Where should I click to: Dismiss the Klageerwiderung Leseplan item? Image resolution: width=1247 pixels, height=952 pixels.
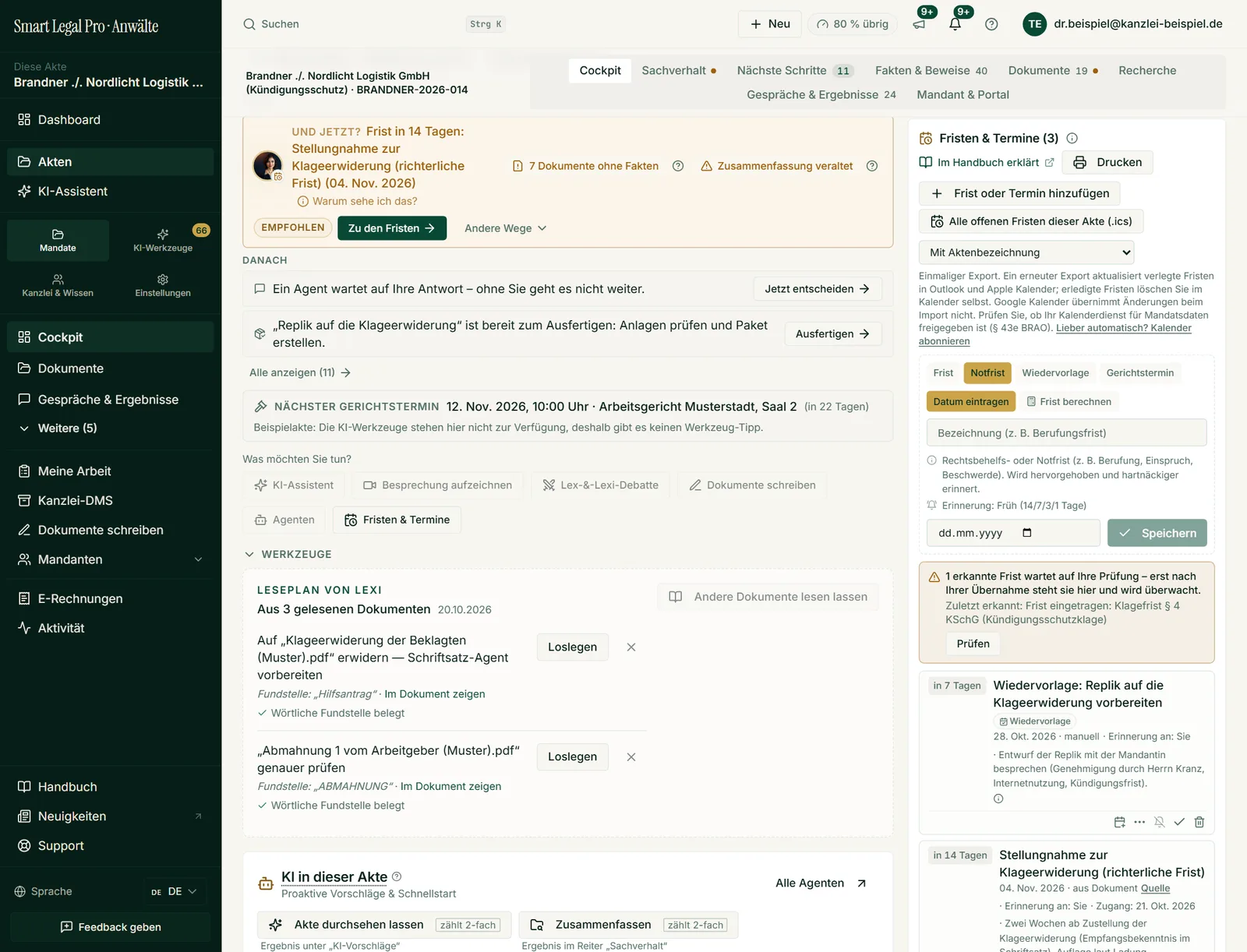(x=631, y=647)
